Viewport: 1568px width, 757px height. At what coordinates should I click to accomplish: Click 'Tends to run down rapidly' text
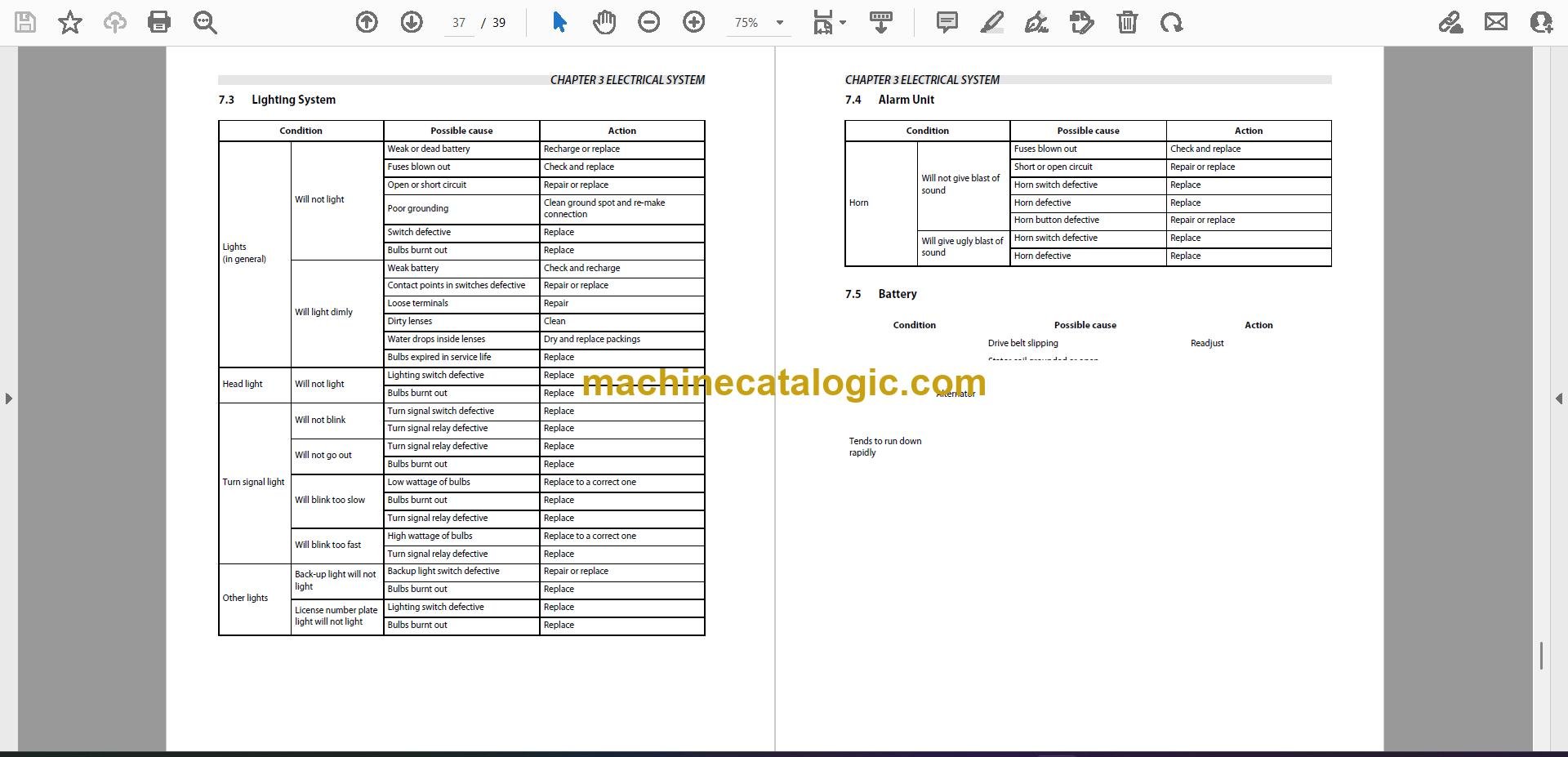[885, 447]
